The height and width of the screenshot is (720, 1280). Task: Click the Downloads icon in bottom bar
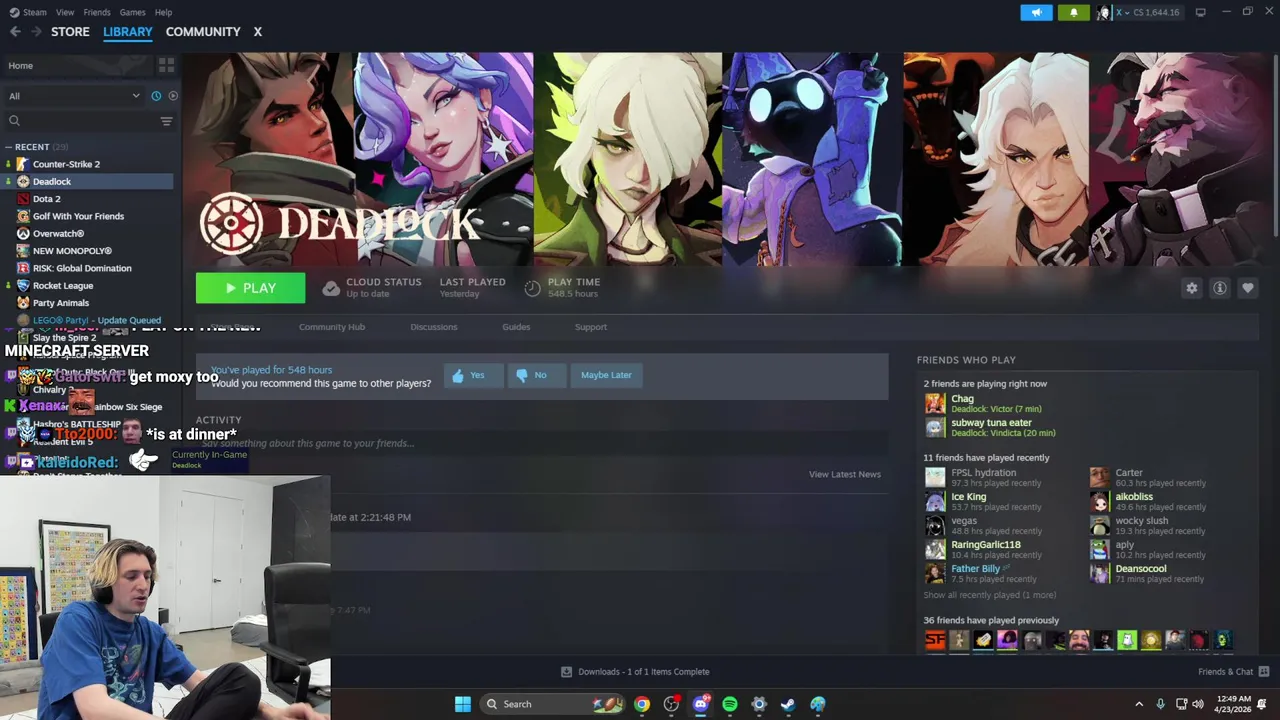pyautogui.click(x=566, y=672)
